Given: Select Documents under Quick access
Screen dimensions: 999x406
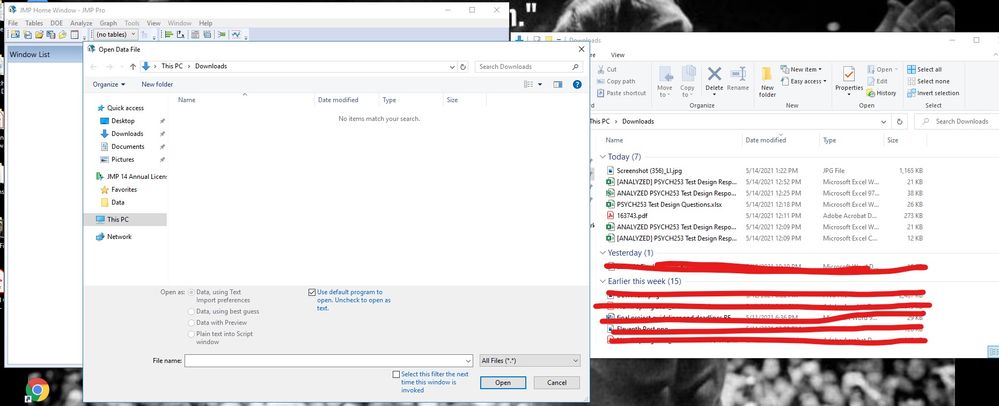Looking at the screenshot, I should 127,147.
